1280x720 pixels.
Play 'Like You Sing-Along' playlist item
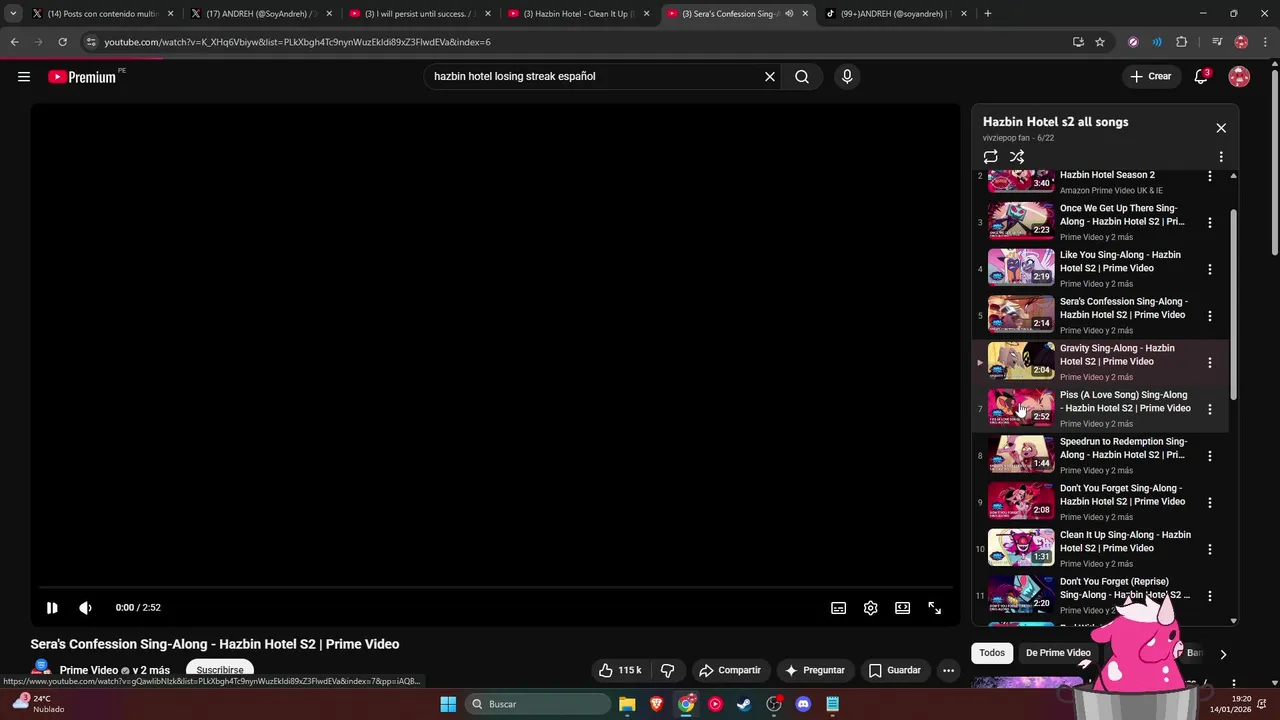[1100, 269]
